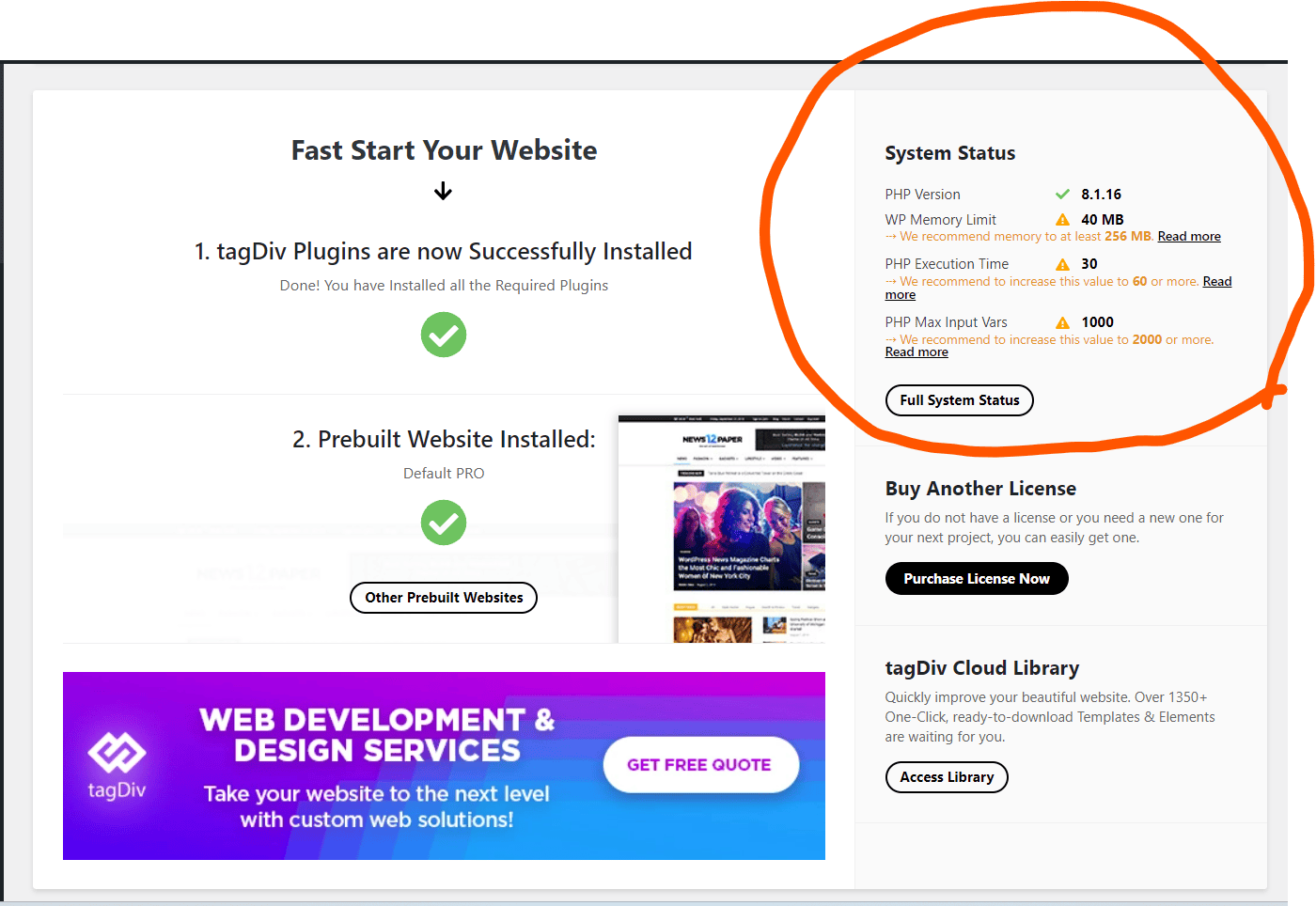
Task: Click the 'Fast Start Your Website' heading
Action: [444, 150]
